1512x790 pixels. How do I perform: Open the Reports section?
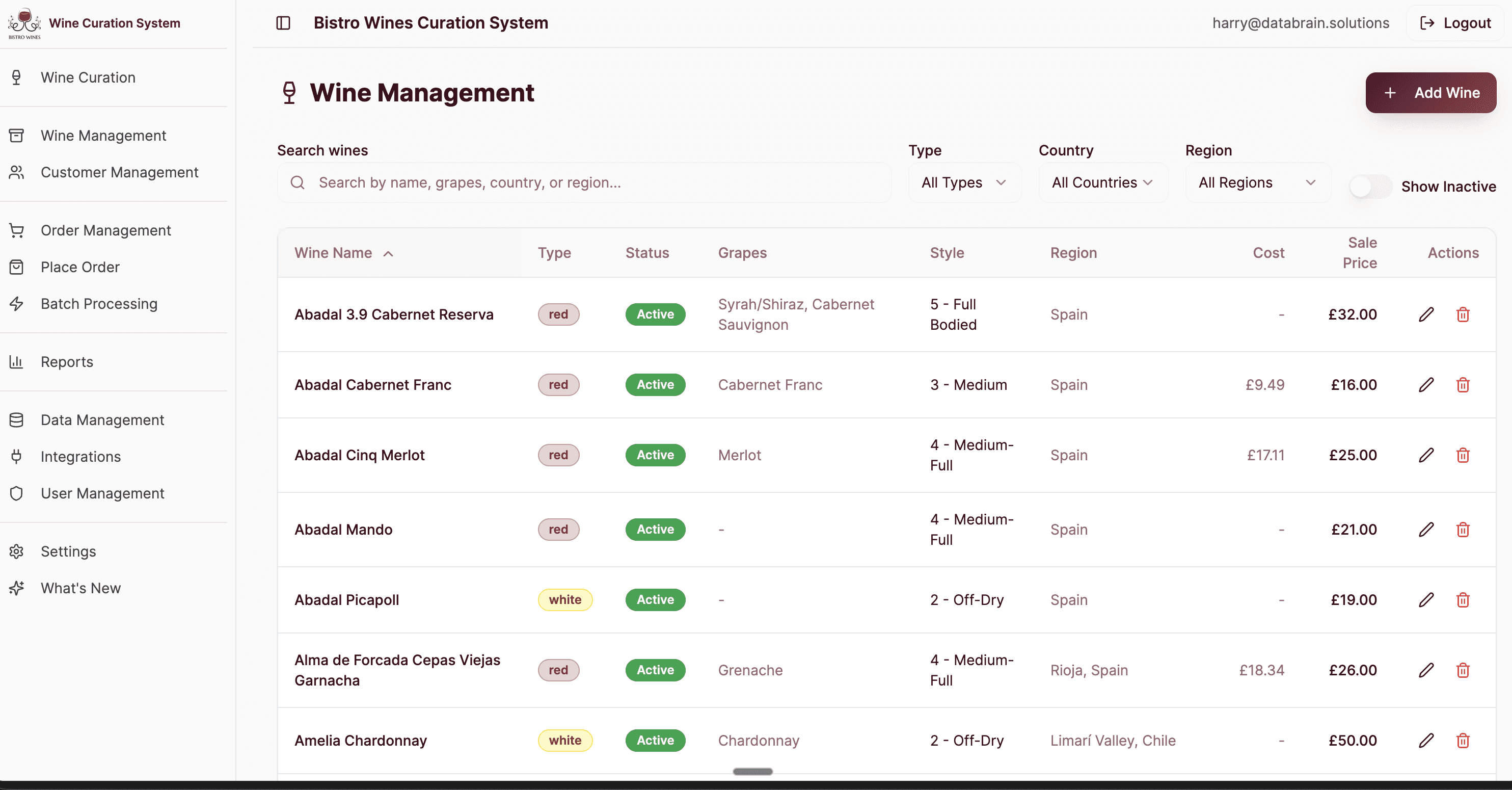66,362
